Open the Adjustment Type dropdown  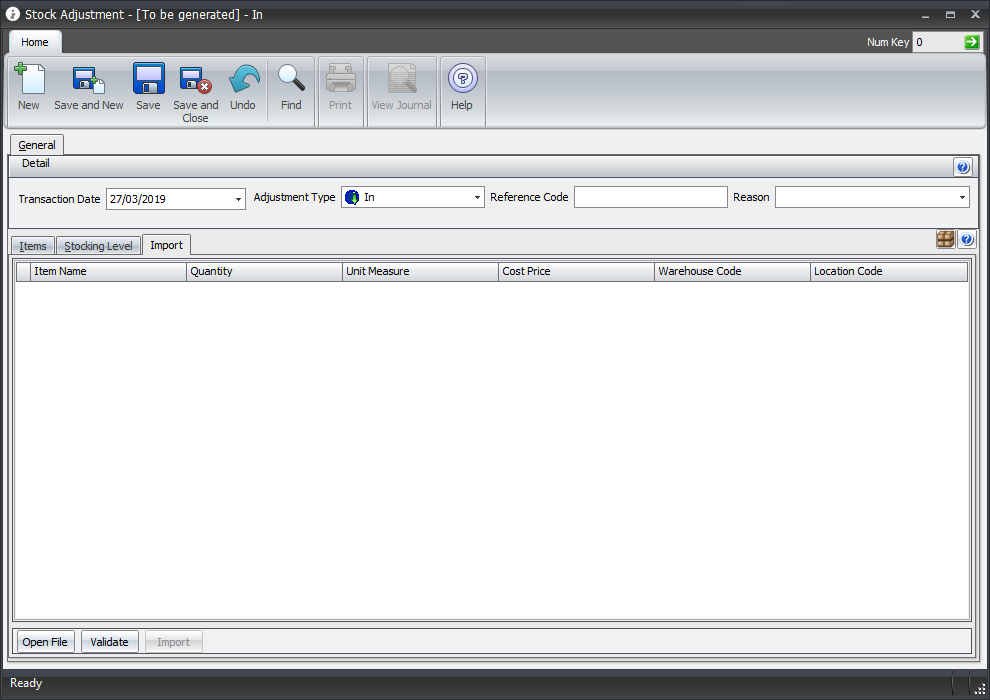(x=477, y=198)
